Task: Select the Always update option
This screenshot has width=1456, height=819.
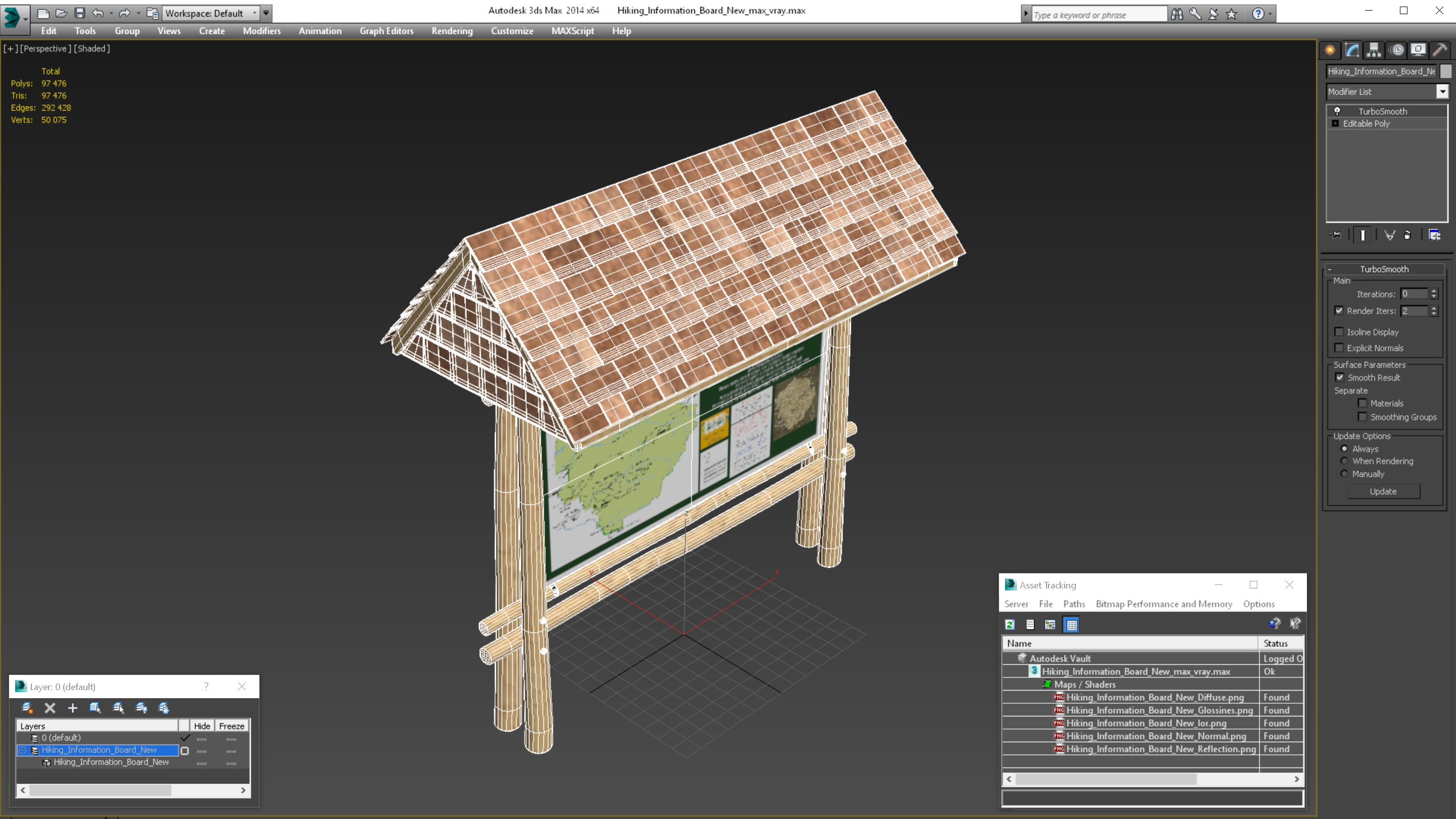Action: [1344, 448]
